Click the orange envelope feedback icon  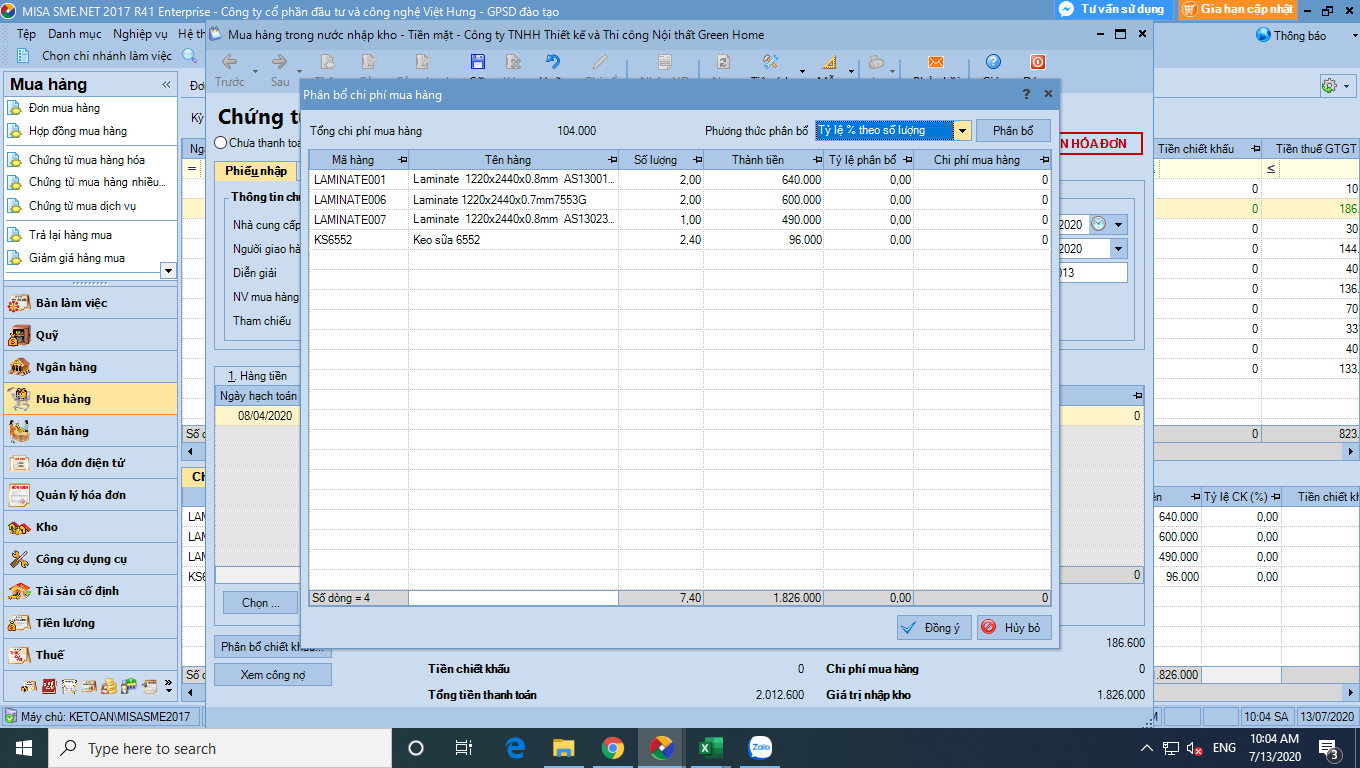pyautogui.click(x=935, y=62)
